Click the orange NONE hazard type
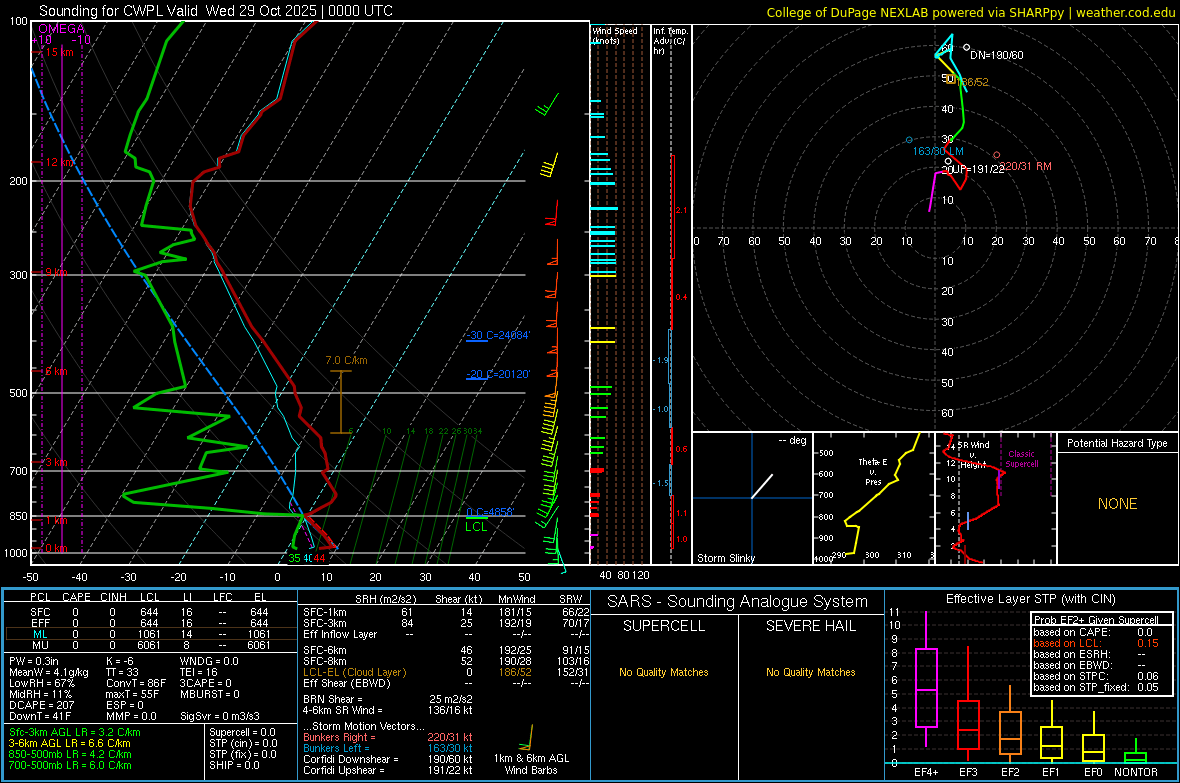 tap(1118, 504)
